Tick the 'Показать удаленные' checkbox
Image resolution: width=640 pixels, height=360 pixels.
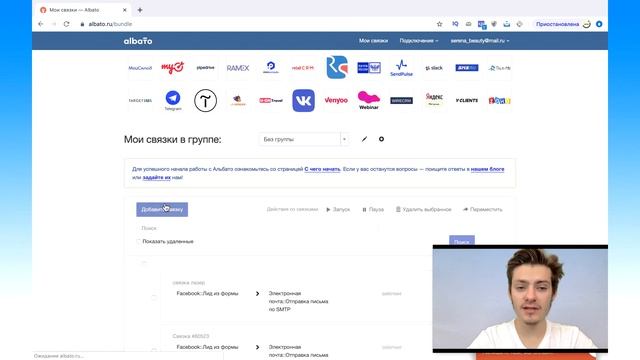click(x=138, y=241)
